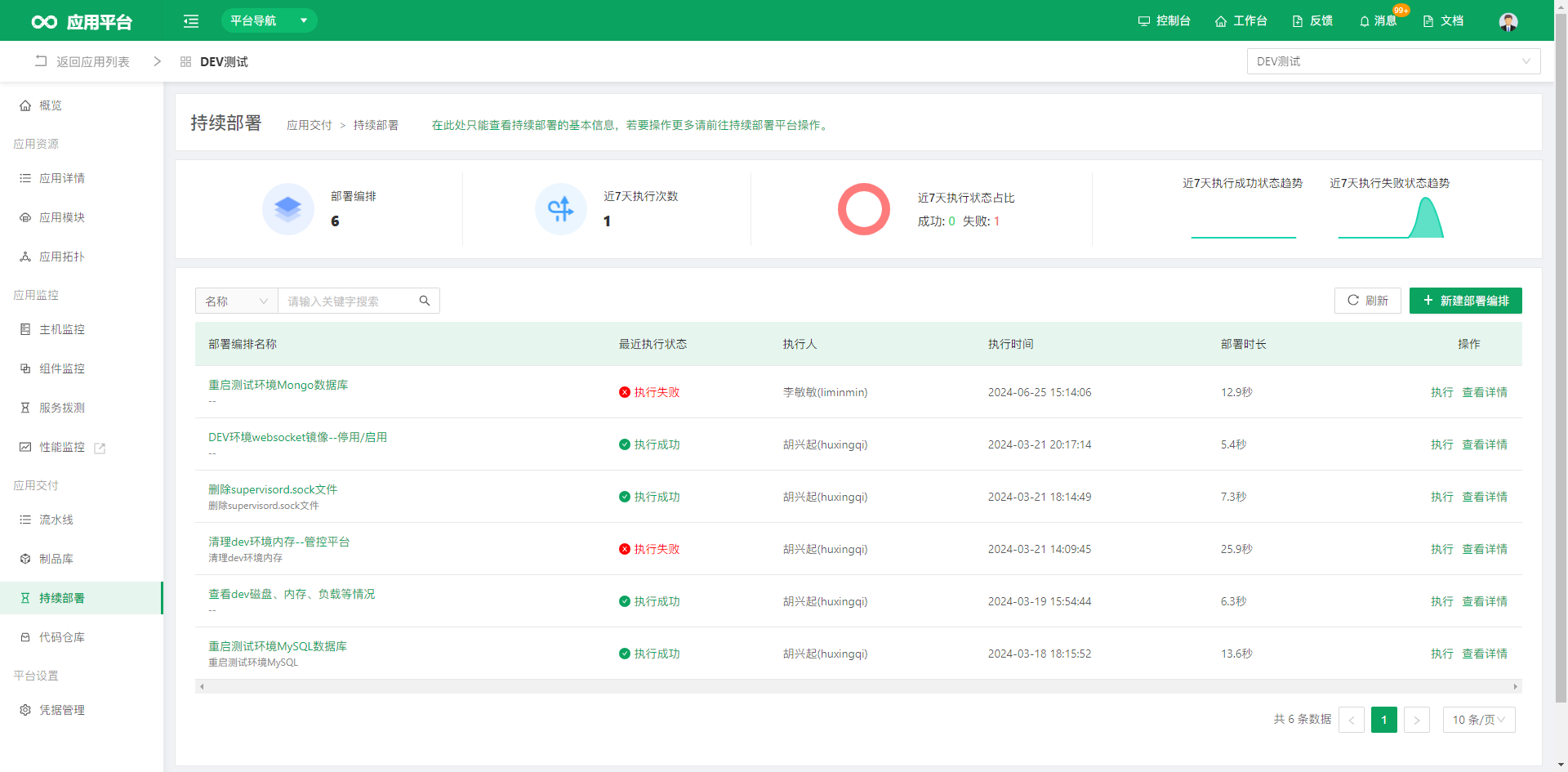Click the 应用平台 infinity logo icon
Viewport: 1568px width, 772px height.
(x=44, y=22)
